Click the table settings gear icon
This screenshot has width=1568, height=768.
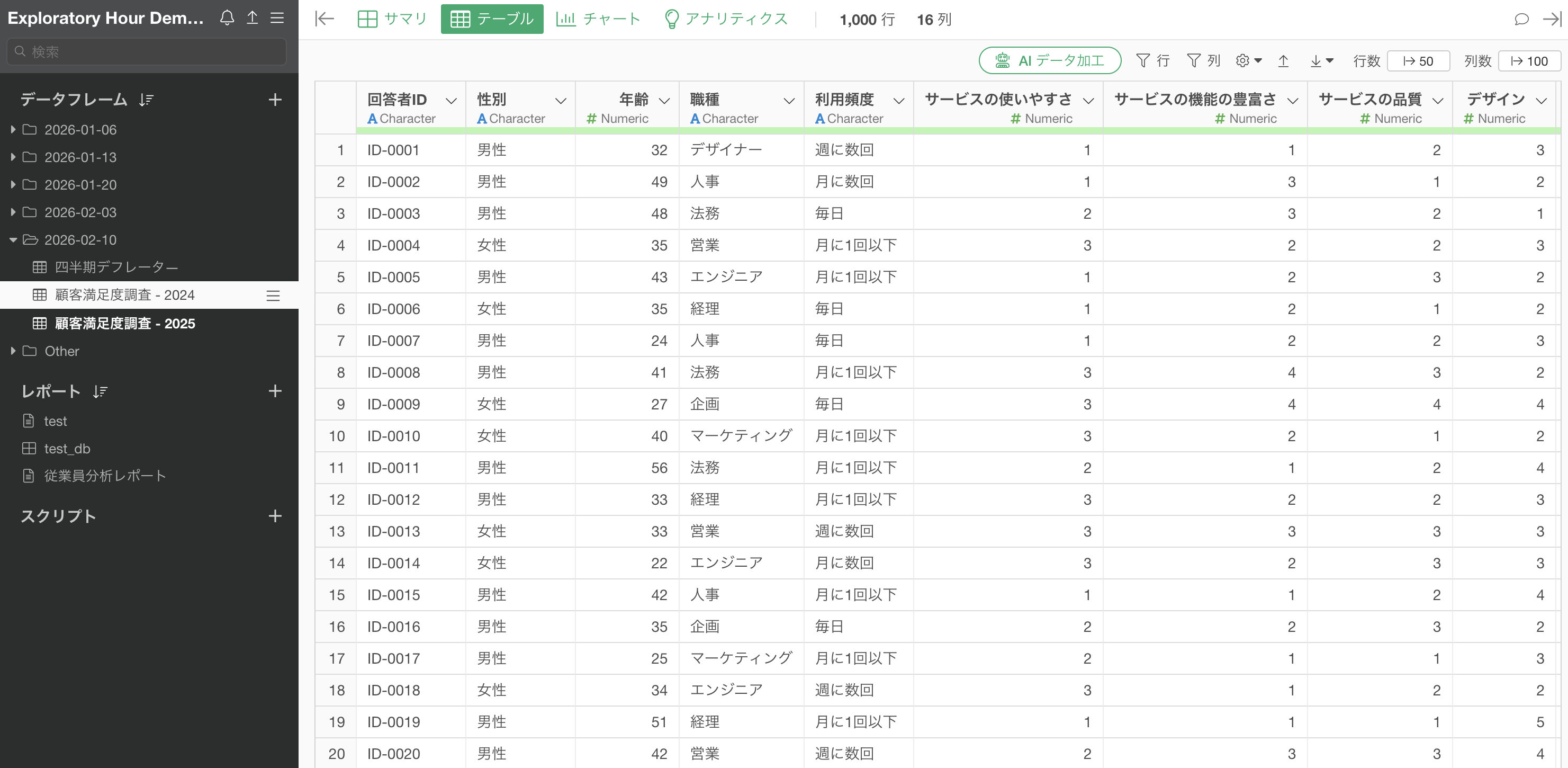pos(1248,61)
